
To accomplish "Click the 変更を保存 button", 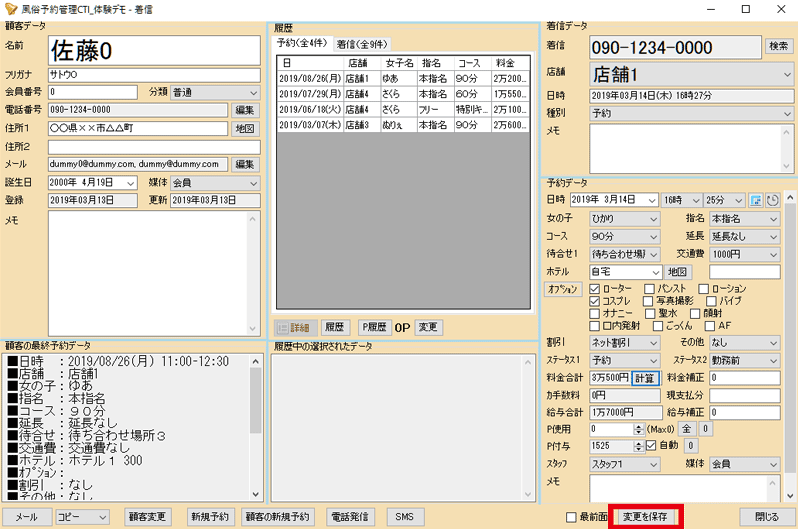I will (645, 517).
